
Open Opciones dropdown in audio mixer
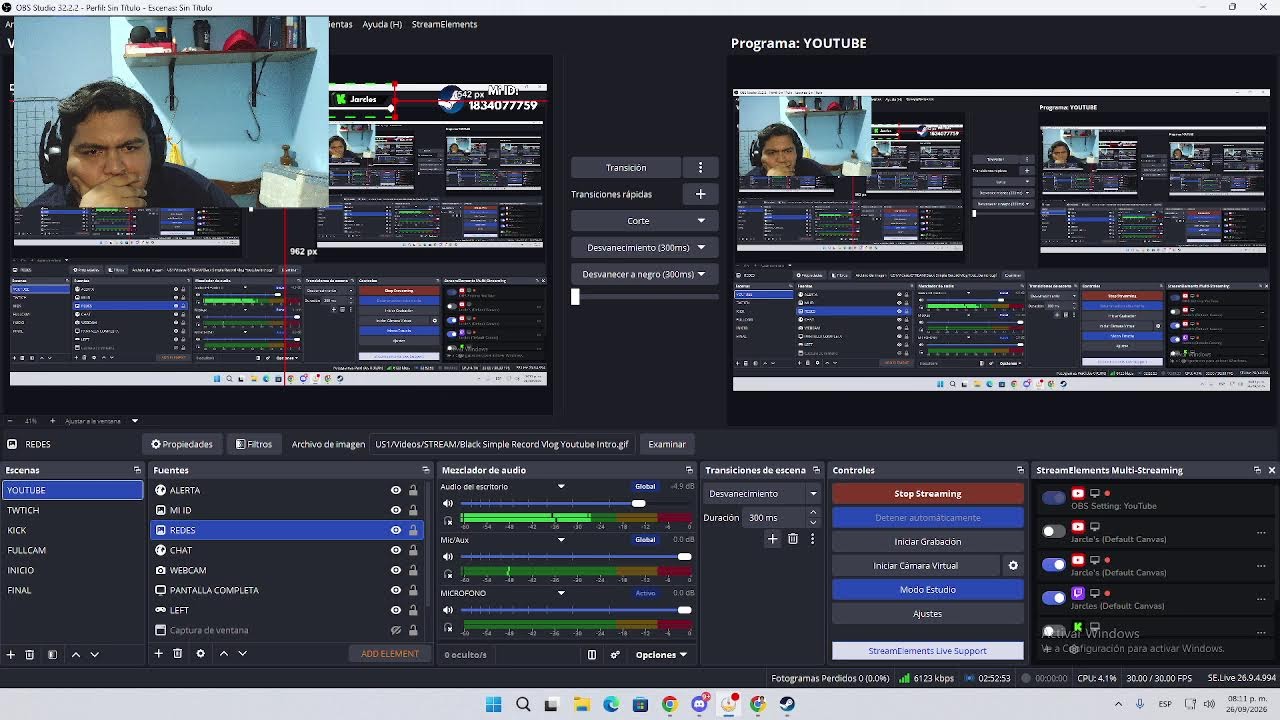pyautogui.click(x=661, y=655)
